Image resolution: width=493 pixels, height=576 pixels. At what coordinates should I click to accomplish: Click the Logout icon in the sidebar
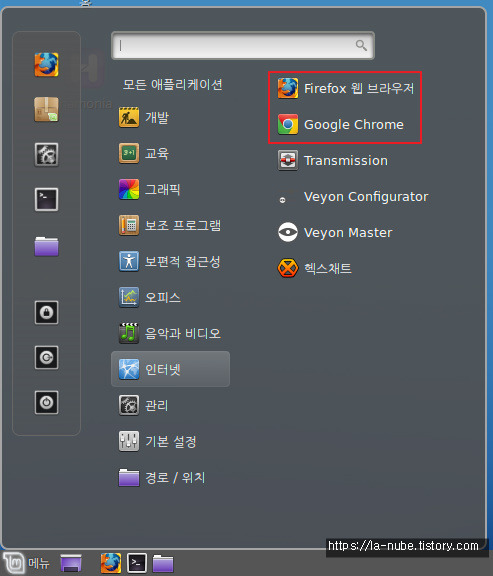pyautogui.click(x=46, y=357)
